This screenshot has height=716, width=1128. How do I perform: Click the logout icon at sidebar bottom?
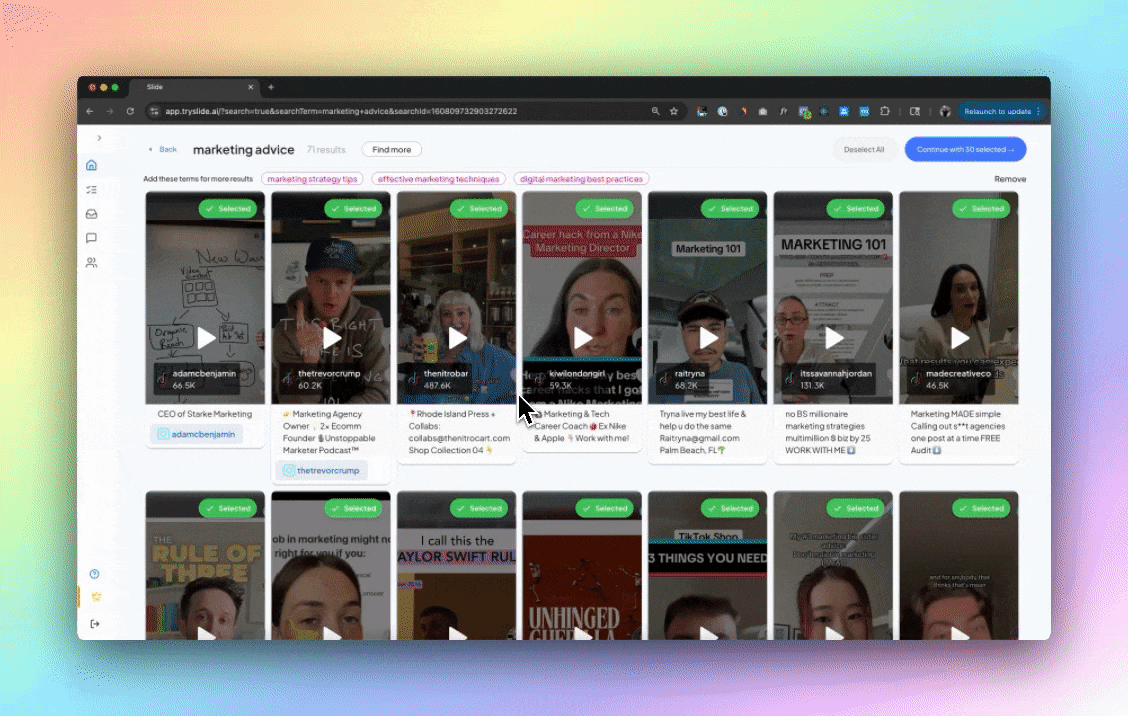(94, 624)
